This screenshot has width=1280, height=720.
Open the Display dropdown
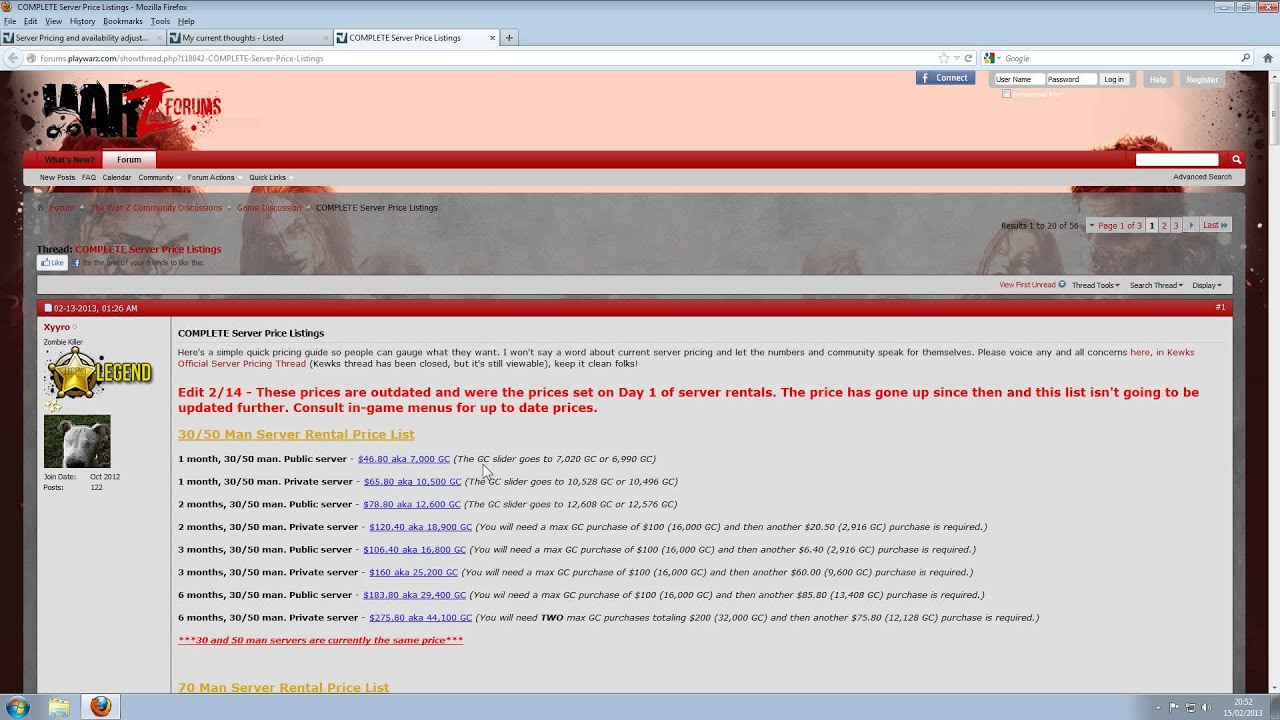tap(1206, 285)
